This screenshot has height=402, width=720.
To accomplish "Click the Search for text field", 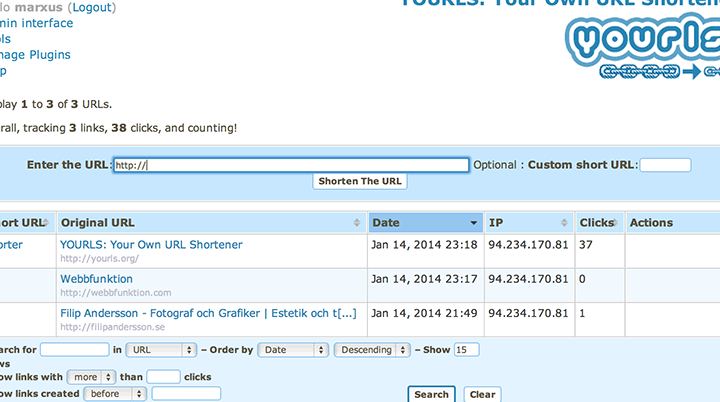I will tap(74, 350).
